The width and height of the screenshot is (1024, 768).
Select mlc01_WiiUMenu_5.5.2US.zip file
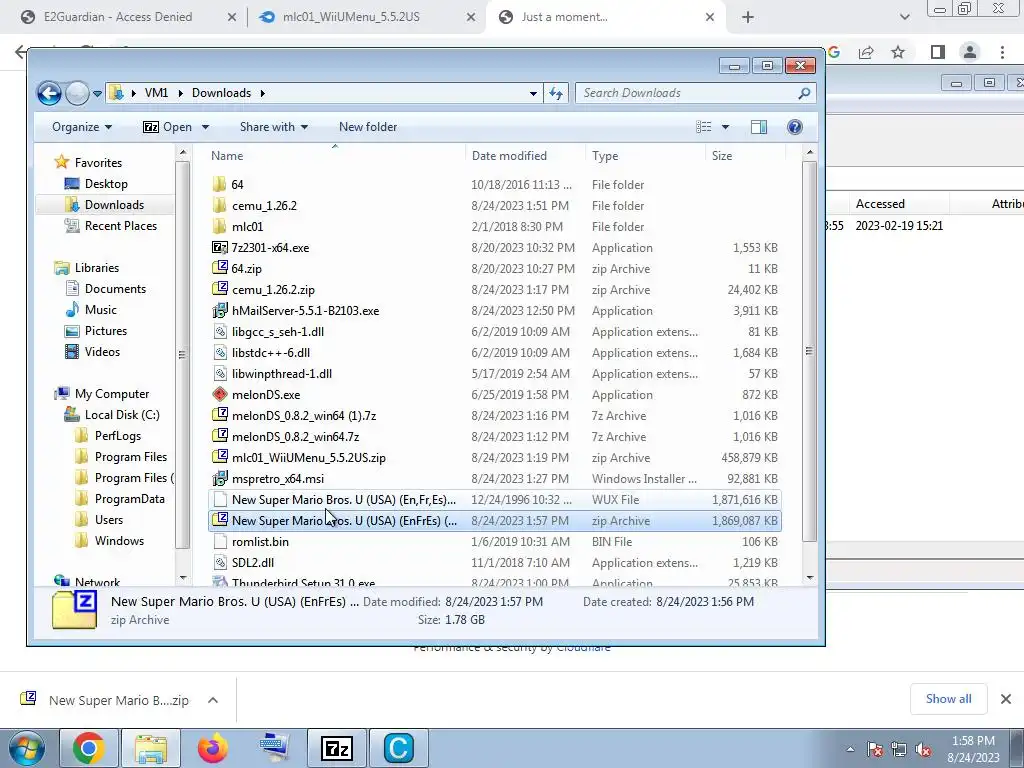click(494, 458)
